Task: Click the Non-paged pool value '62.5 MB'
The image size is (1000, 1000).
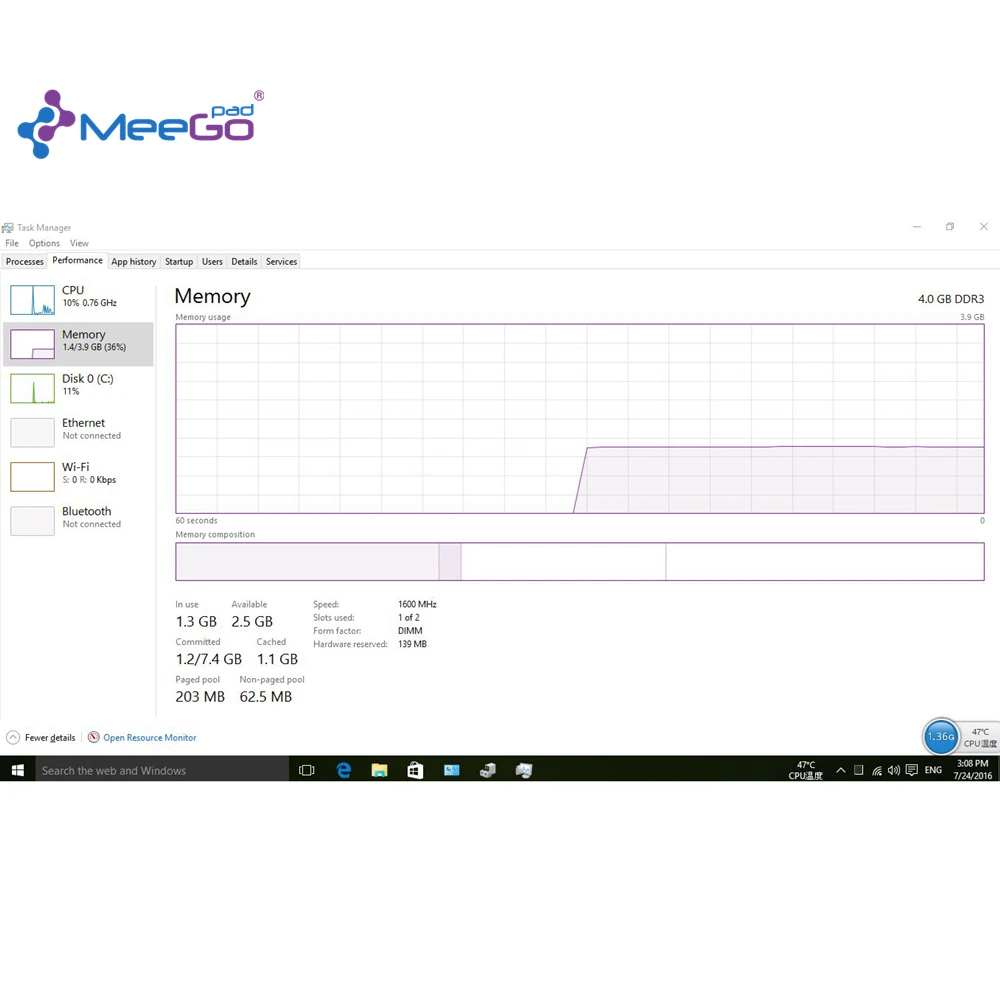Action: [x=265, y=696]
